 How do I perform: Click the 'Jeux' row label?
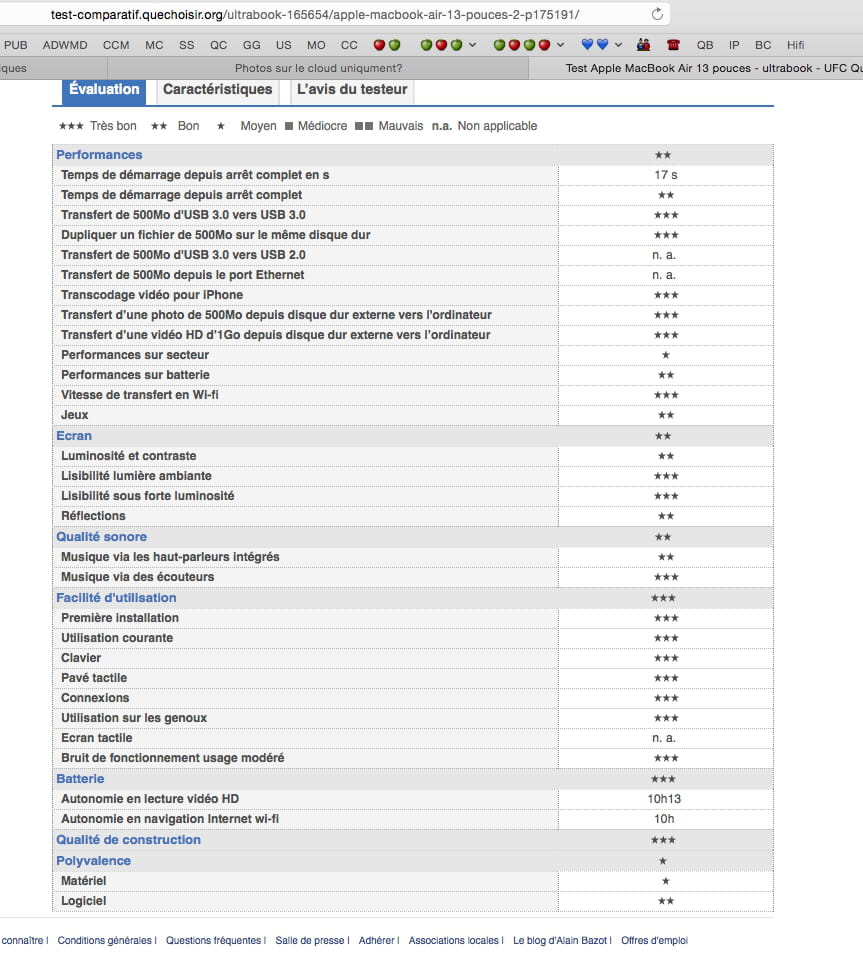click(x=75, y=415)
